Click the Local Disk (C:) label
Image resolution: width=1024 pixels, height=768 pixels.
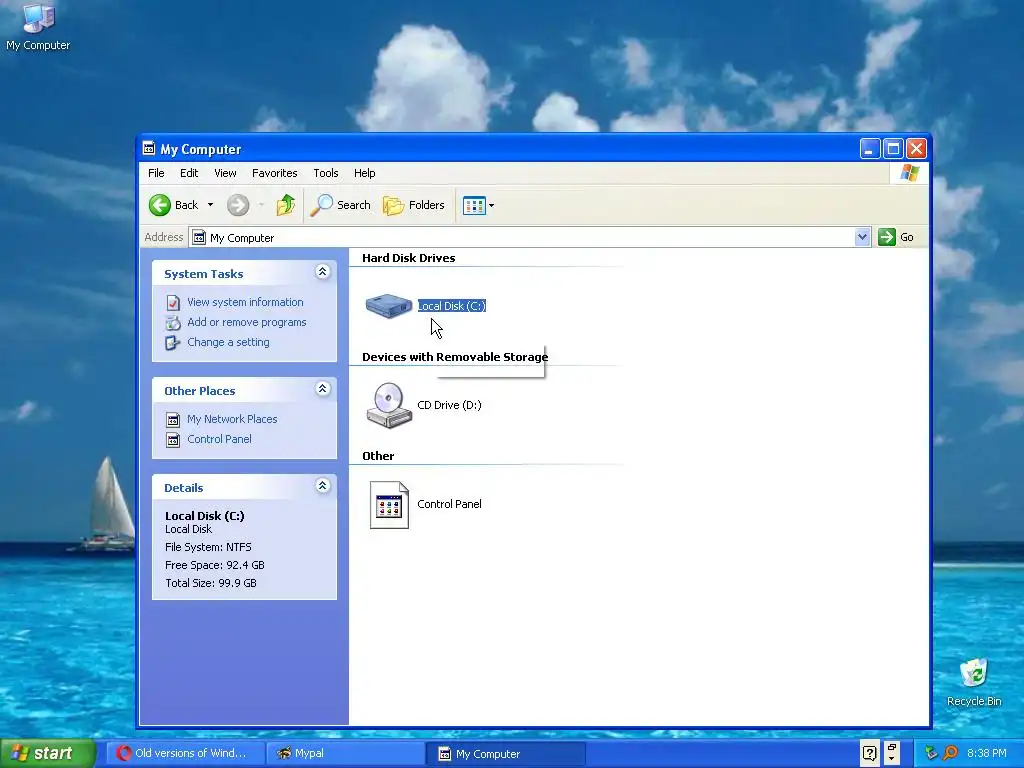point(452,306)
